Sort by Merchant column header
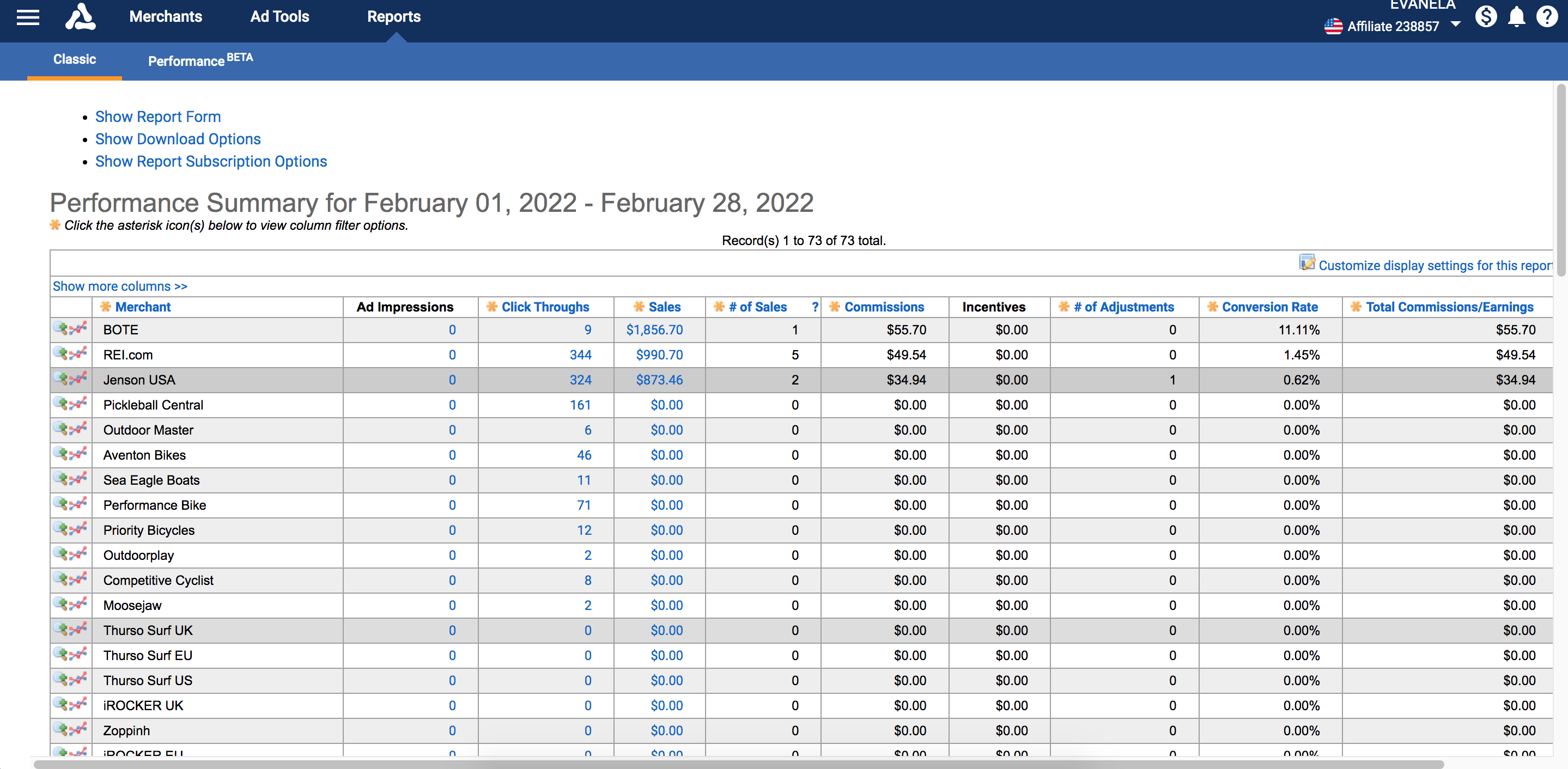This screenshot has height=769, width=1568. pyautogui.click(x=143, y=307)
